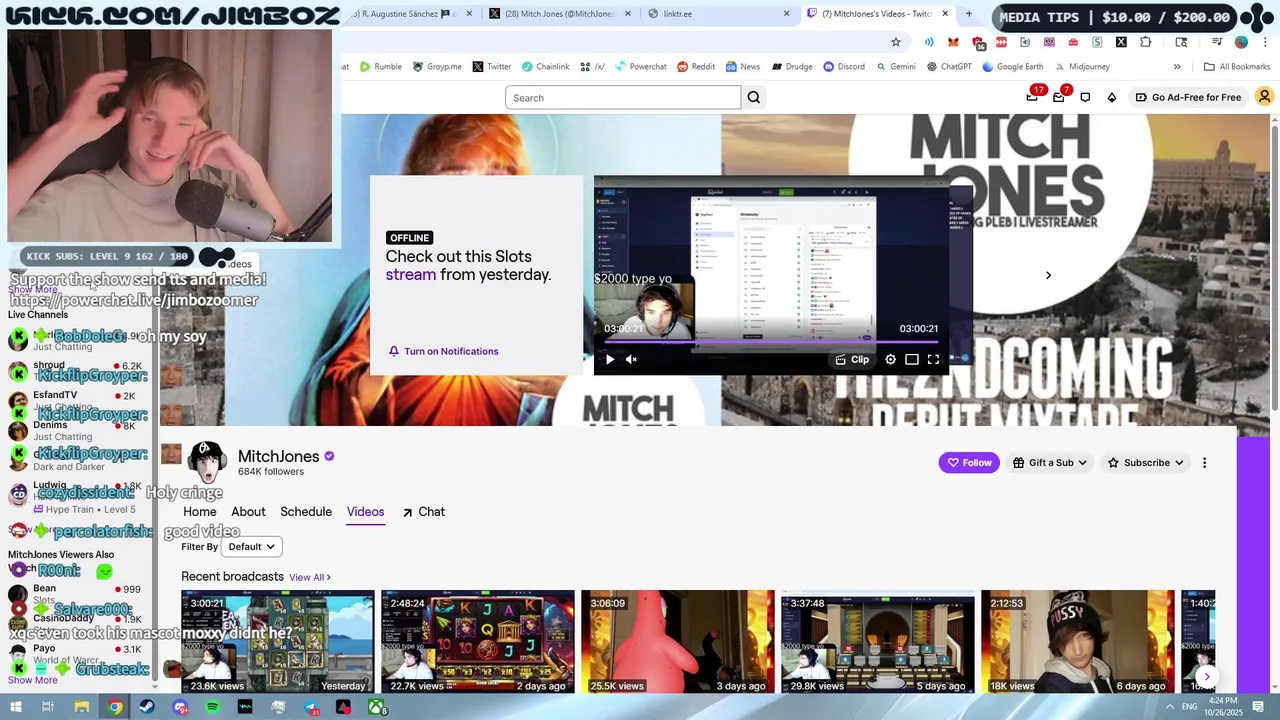Viewport: 1280px width, 720px height.
Task: Open the Chainlink bookmark
Action: click(x=545, y=67)
